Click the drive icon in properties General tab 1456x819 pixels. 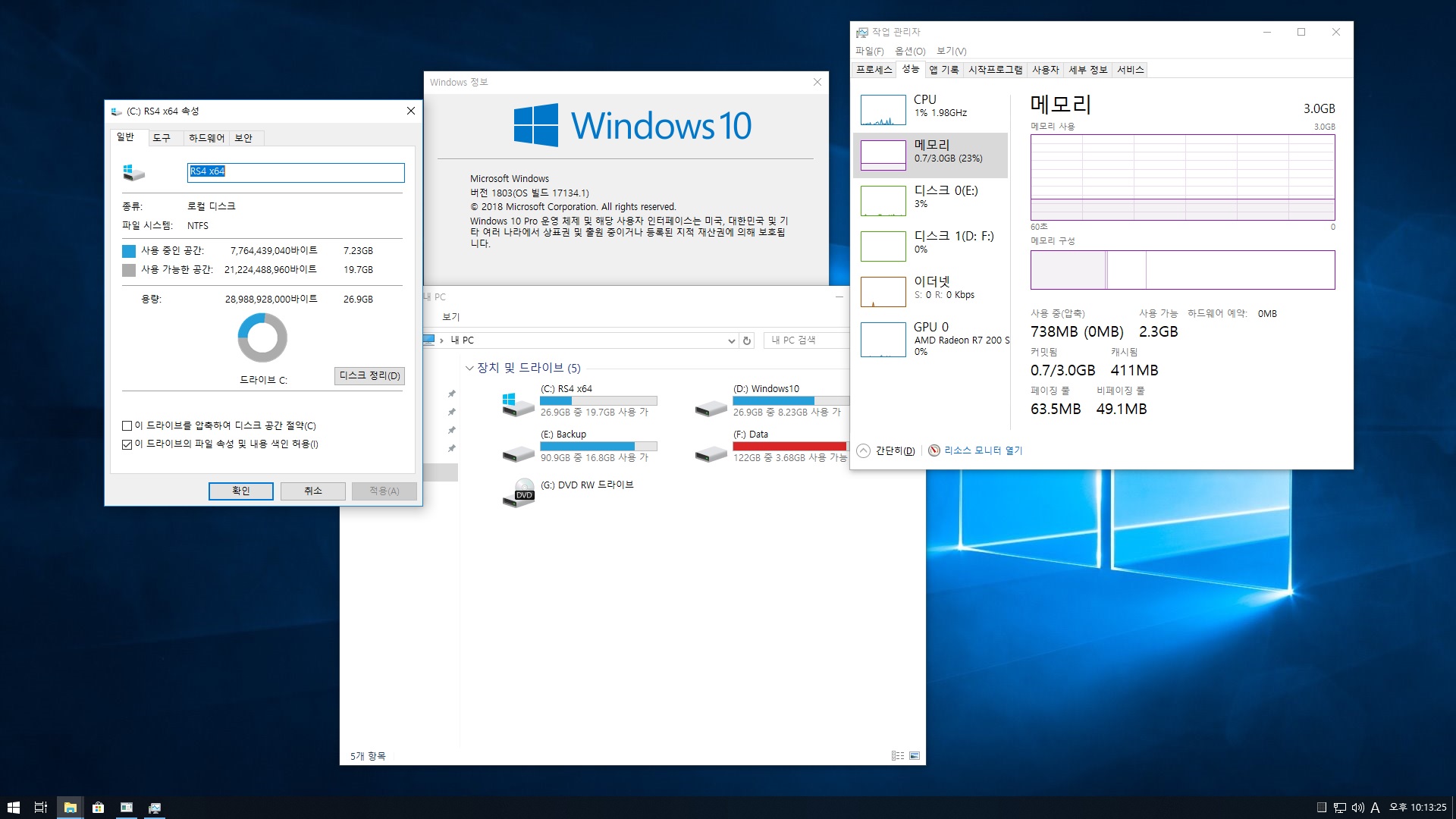click(x=134, y=172)
